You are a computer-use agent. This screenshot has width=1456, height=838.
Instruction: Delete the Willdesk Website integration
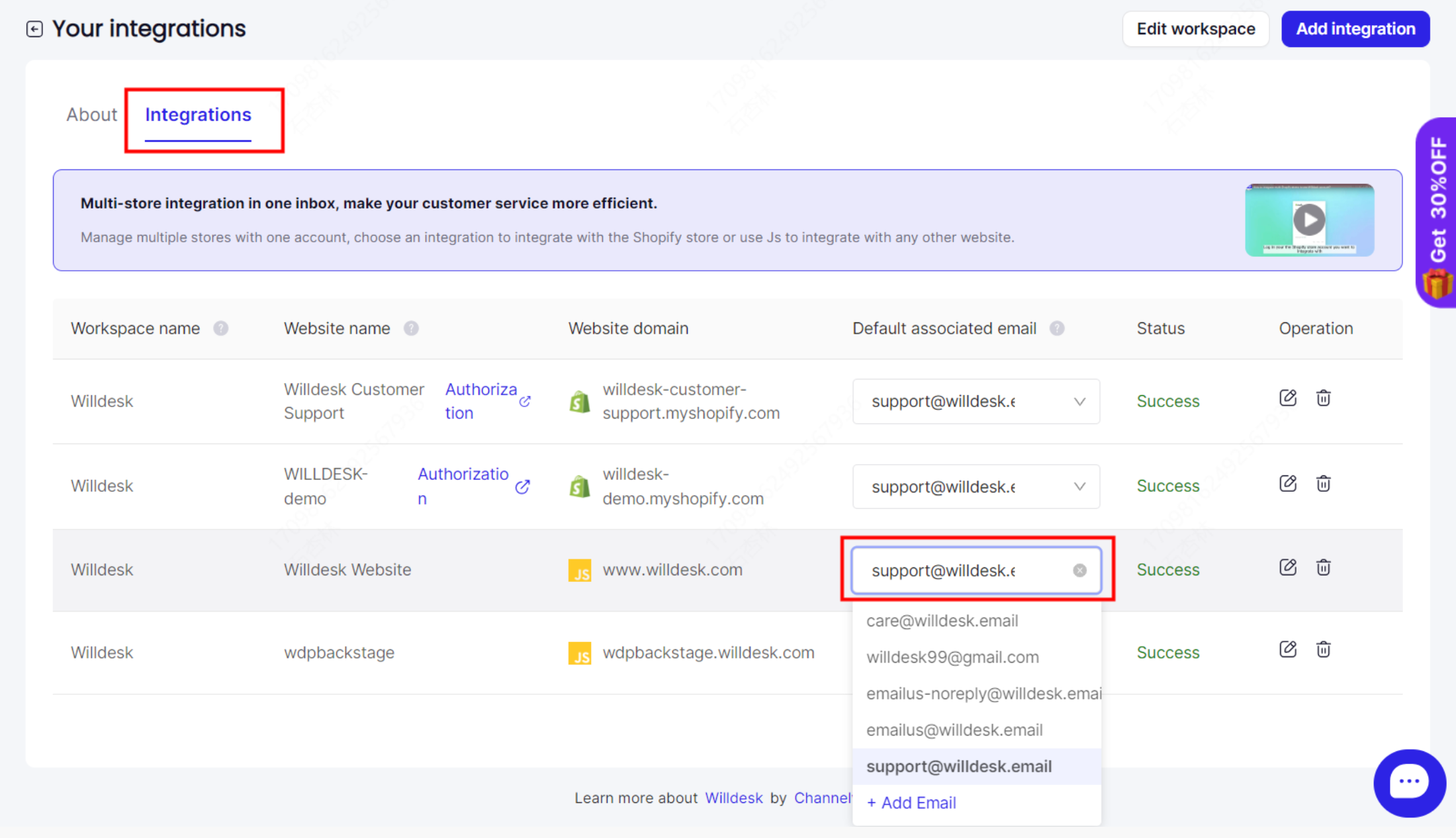coord(1323,567)
